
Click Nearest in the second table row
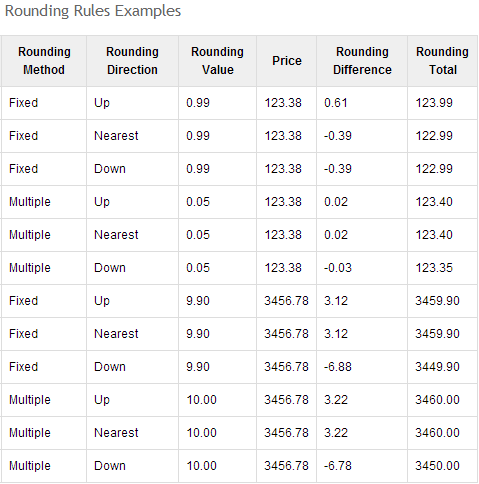116,136
